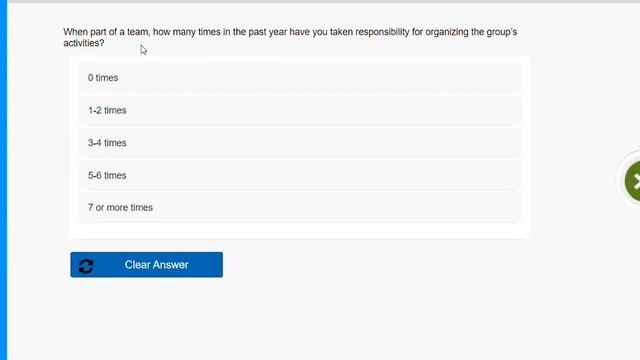Click the word "organizing" in the question
This screenshot has width=640, height=360.
coord(447,32)
